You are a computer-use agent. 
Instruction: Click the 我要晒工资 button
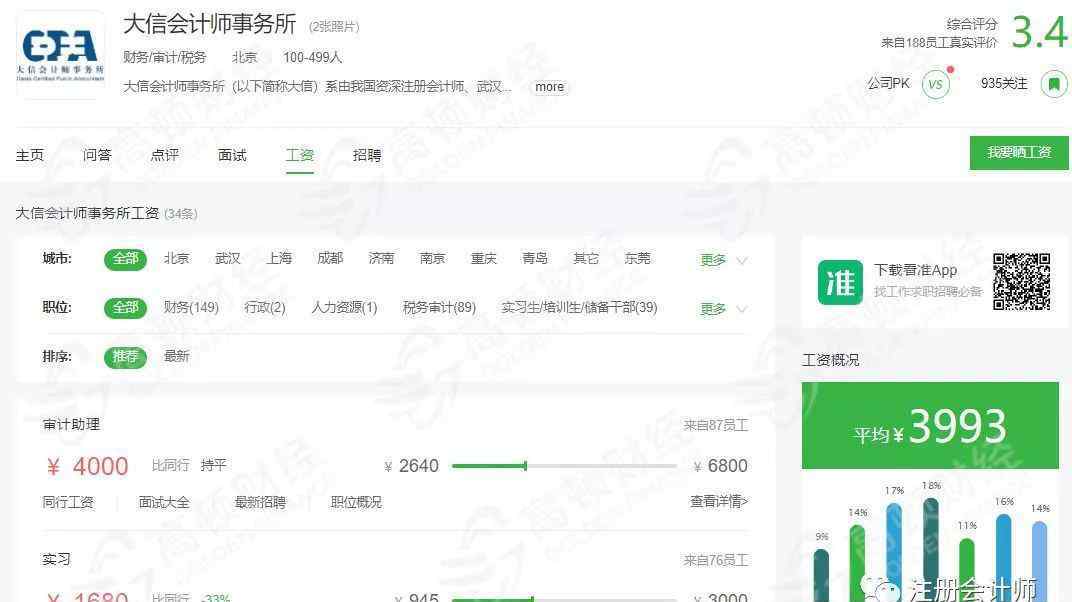pos(1019,152)
